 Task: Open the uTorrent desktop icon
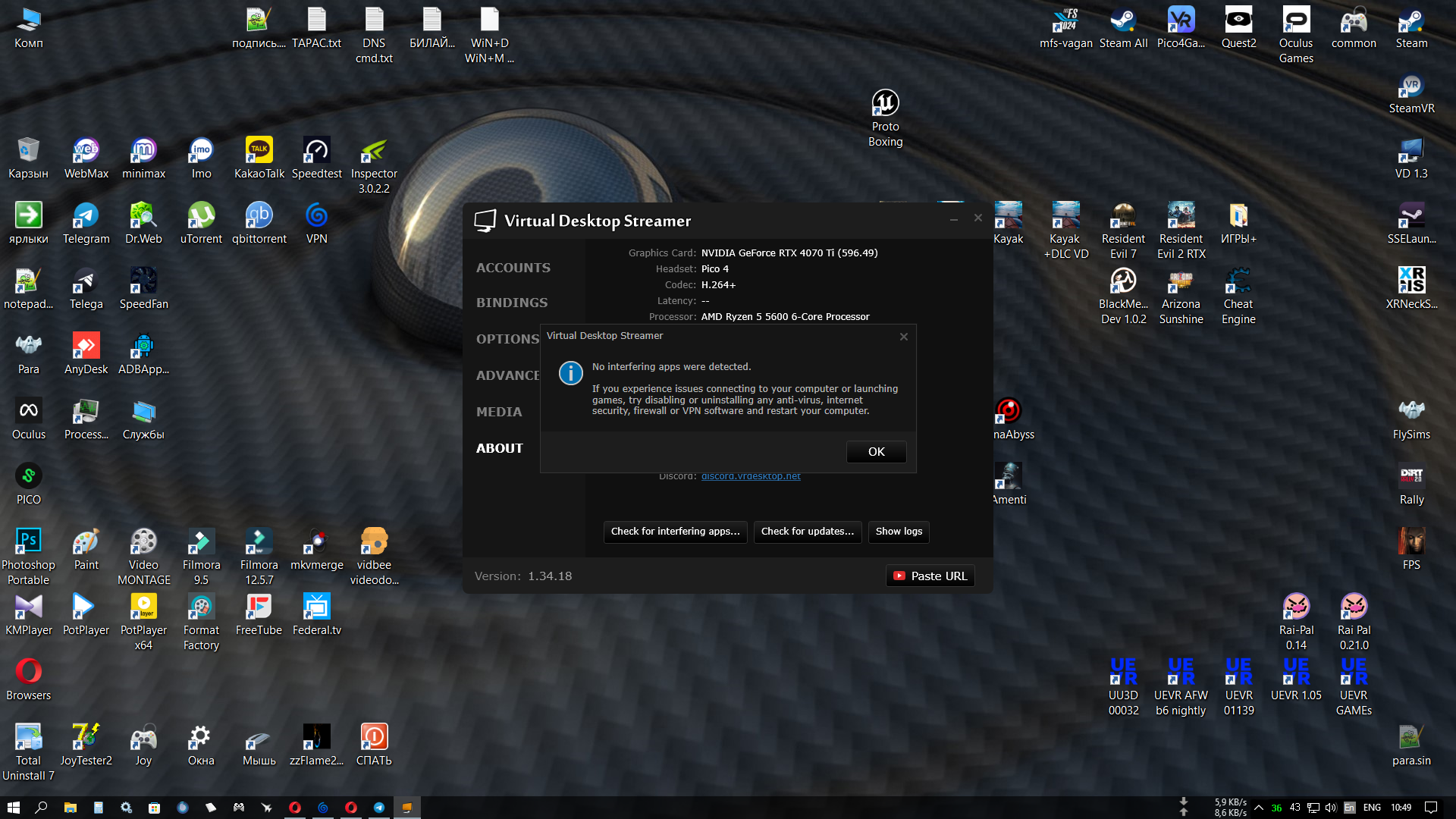point(201,224)
